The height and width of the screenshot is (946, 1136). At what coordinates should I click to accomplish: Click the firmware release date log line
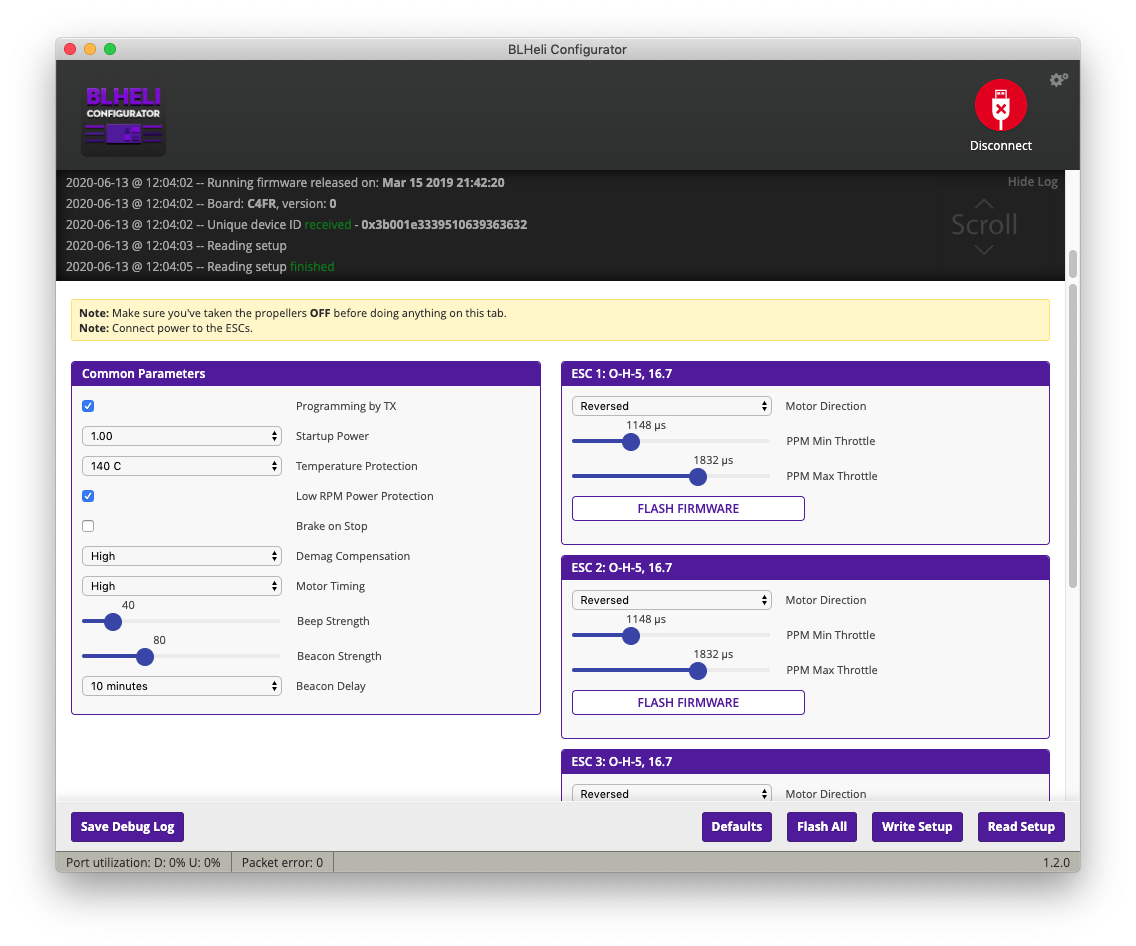(285, 183)
